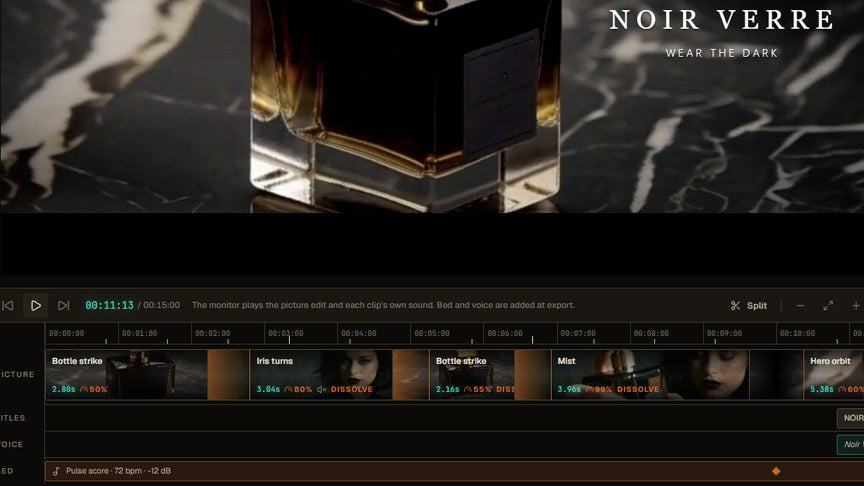Click the ruler at 00:01:00
Screen dimensions: 864x486
[x=139, y=333]
